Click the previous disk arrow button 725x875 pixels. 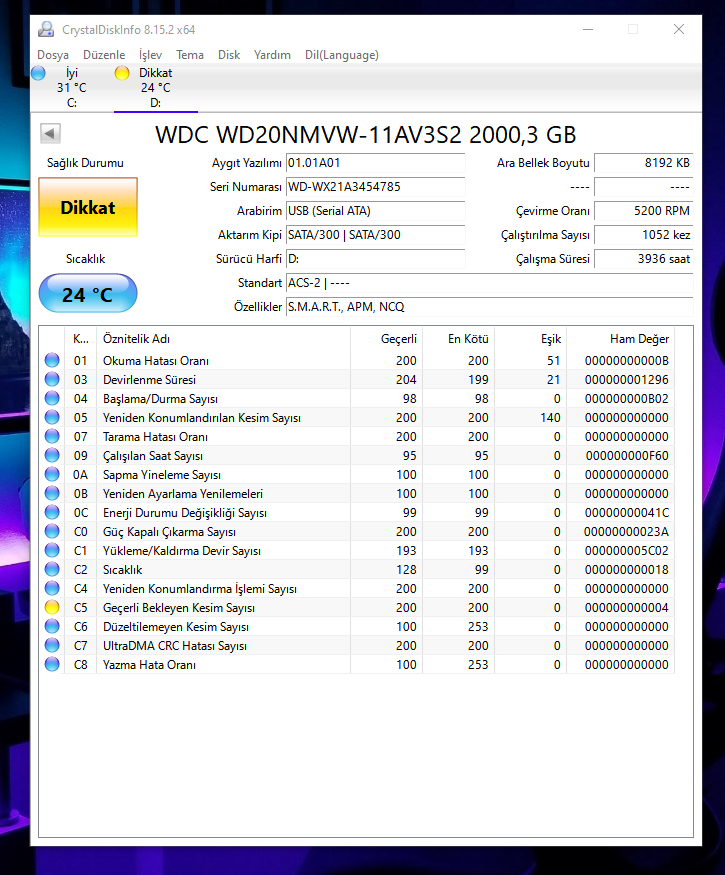click(x=50, y=133)
